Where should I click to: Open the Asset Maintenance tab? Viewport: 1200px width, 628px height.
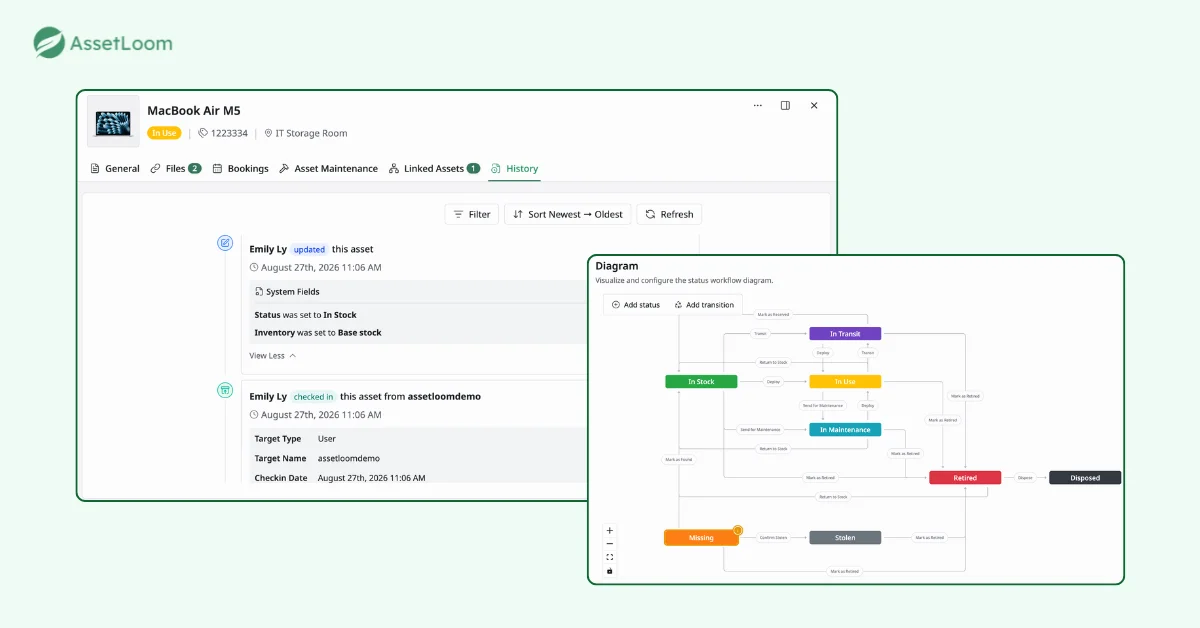point(328,169)
